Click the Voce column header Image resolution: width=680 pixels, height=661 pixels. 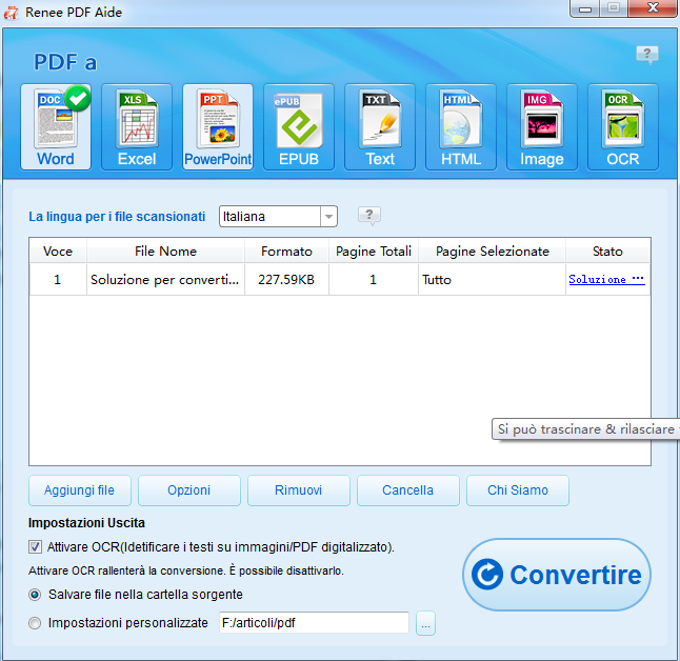tap(58, 251)
